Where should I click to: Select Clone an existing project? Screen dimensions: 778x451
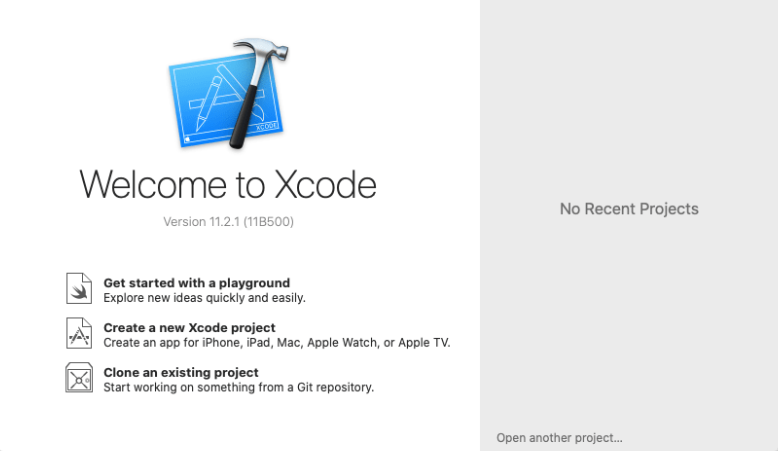pos(181,372)
